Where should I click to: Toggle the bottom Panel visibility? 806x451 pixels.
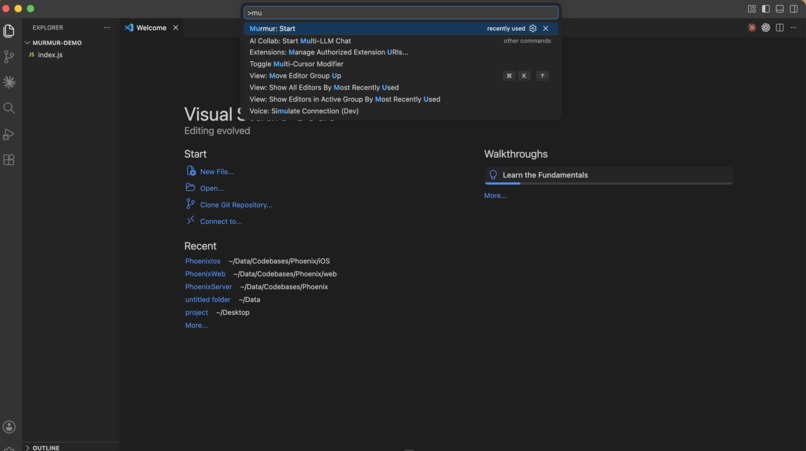780,9
